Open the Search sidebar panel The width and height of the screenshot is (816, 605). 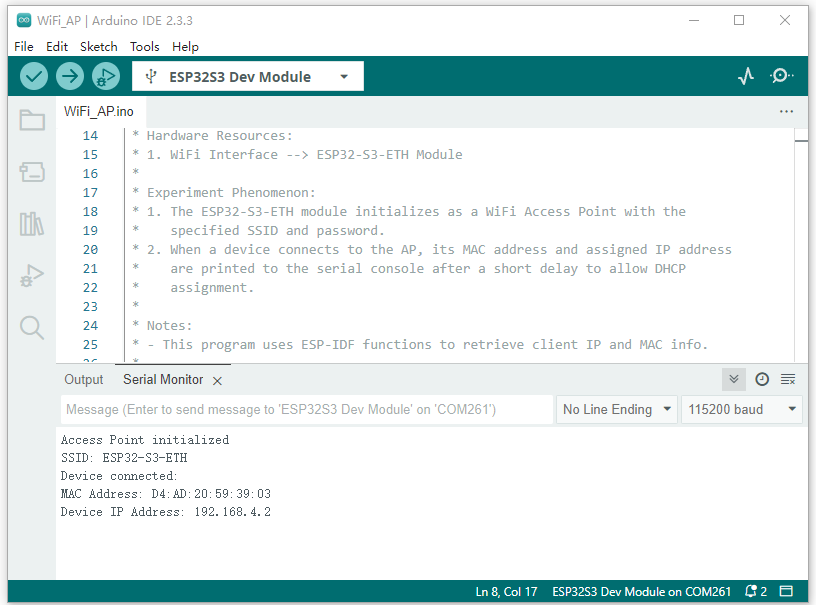[32, 328]
